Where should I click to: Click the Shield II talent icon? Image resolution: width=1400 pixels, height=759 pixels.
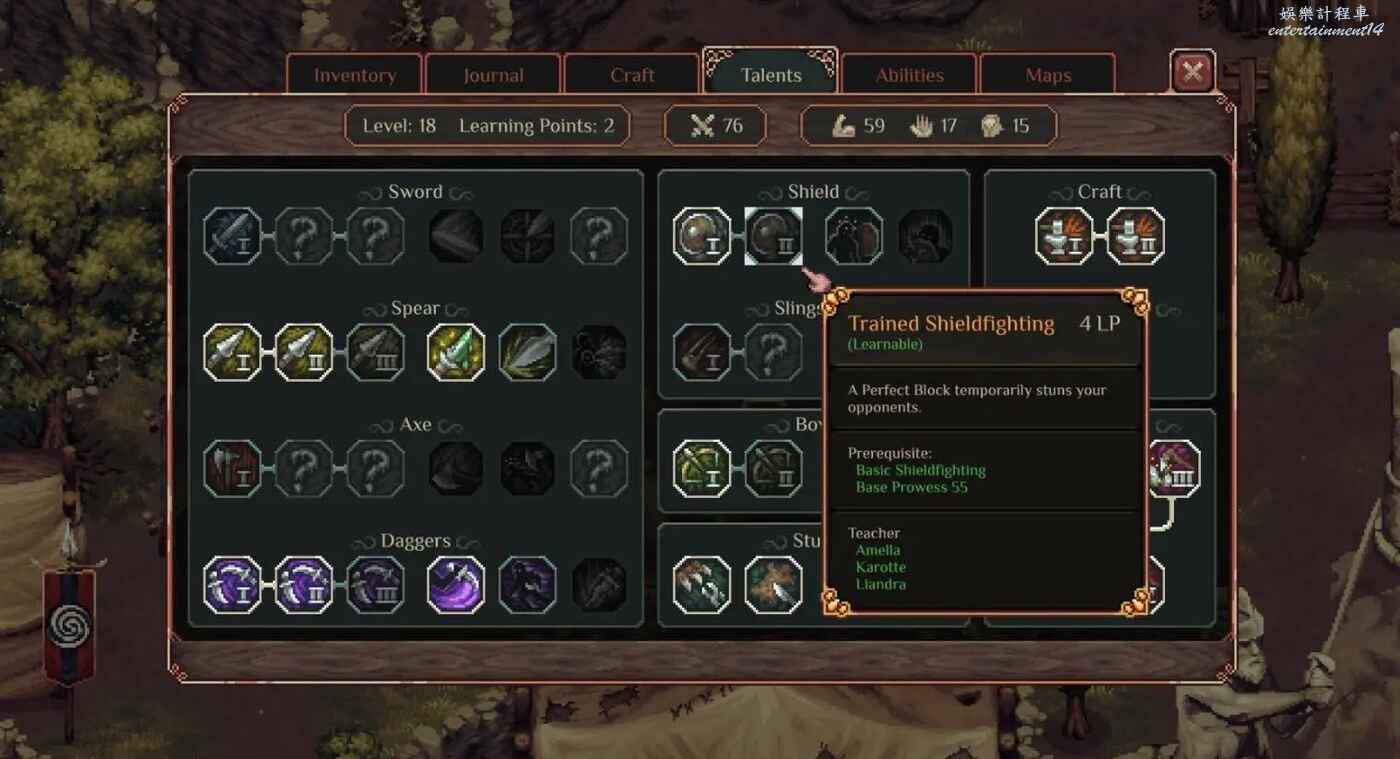[x=773, y=236]
